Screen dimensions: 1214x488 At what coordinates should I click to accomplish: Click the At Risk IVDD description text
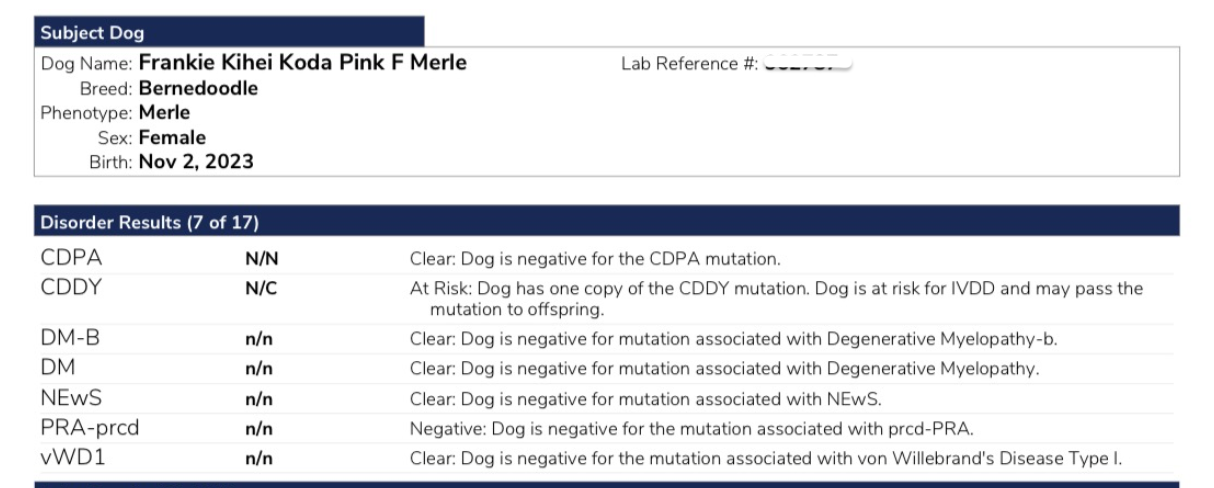tap(776, 298)
